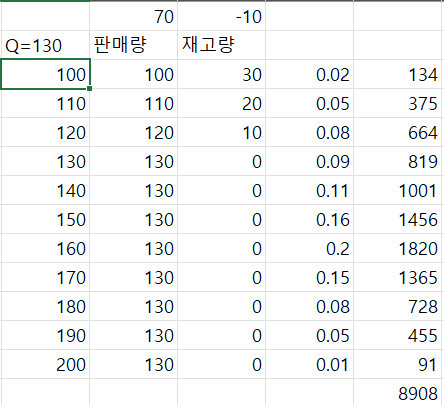Click the probability cell 0.16

pyautogui.click(x=309, y=219)
